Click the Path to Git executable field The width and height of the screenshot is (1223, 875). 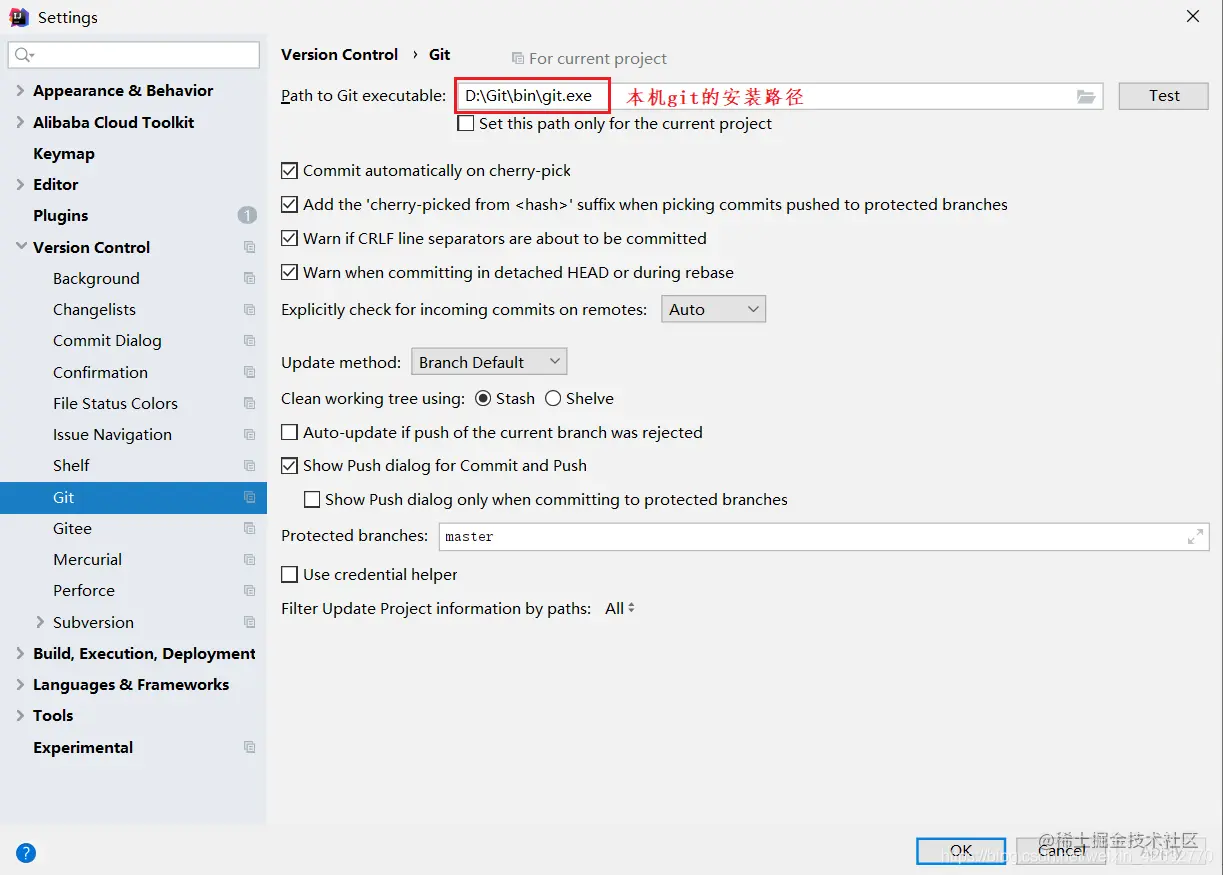[779, 96]
